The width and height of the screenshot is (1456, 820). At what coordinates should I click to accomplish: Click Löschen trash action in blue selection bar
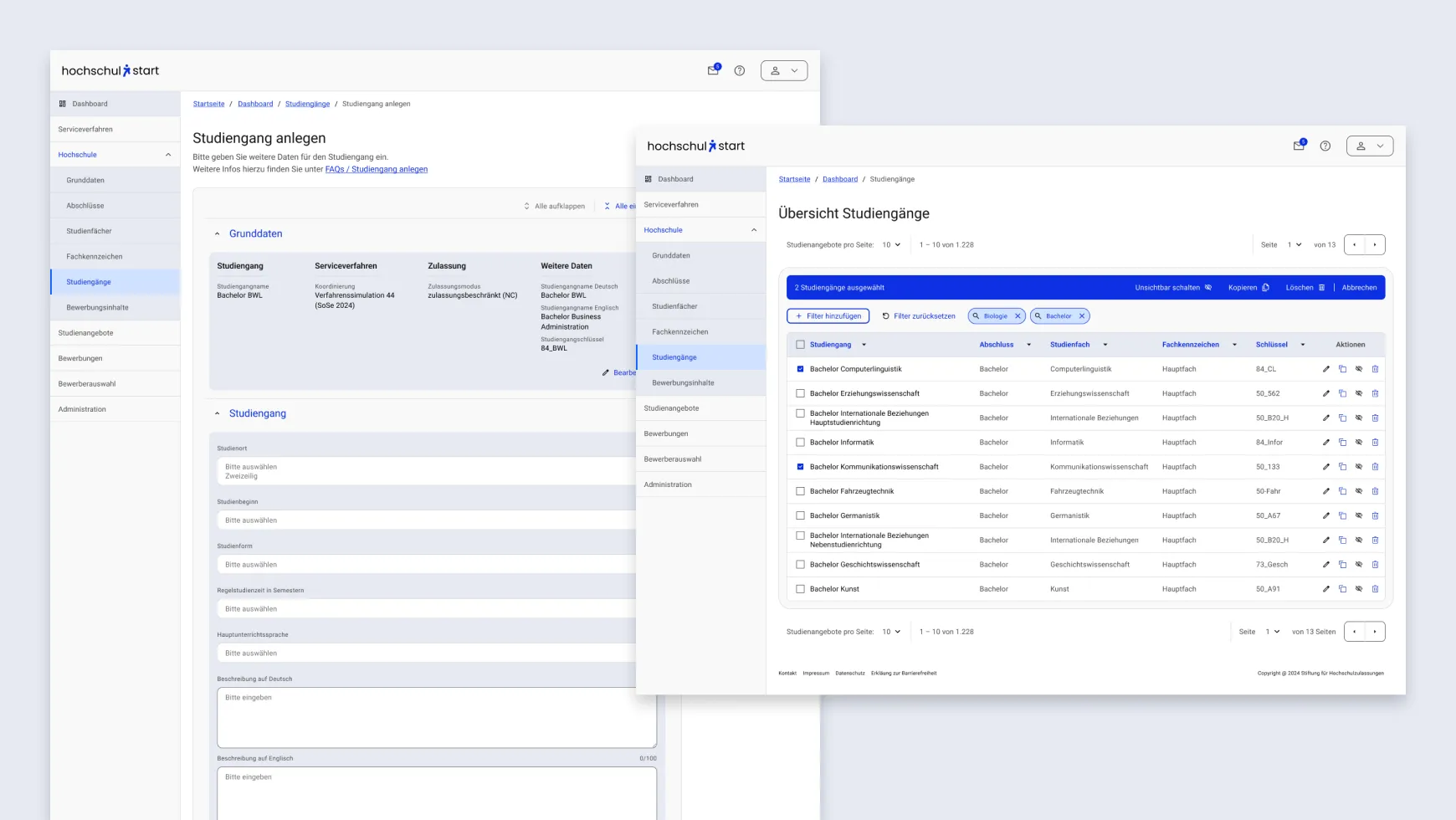(1305, 288)
